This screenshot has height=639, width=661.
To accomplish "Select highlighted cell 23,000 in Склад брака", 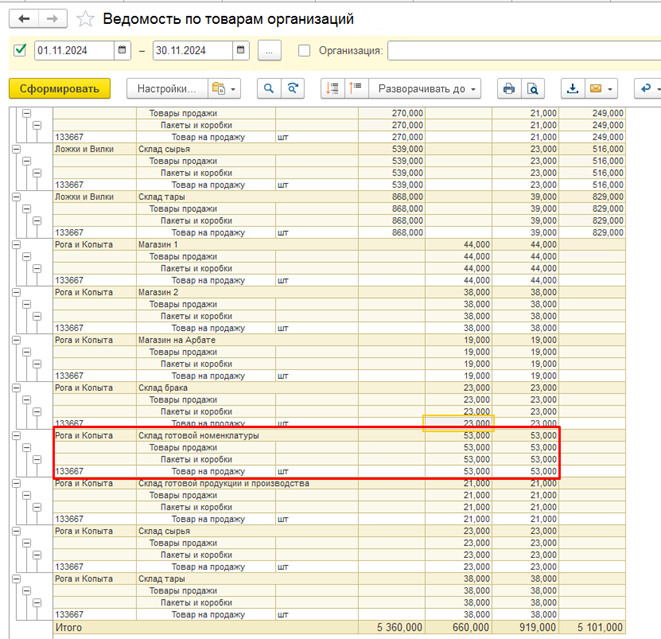I will click(x=459, y=423).
